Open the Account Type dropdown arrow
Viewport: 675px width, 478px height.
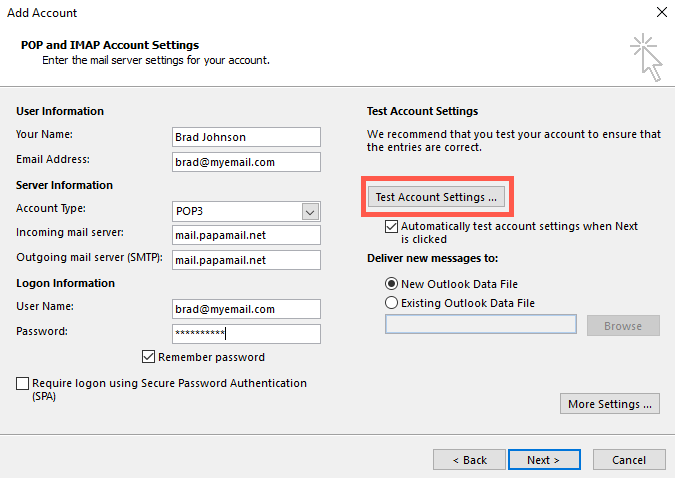click(310, 211)
